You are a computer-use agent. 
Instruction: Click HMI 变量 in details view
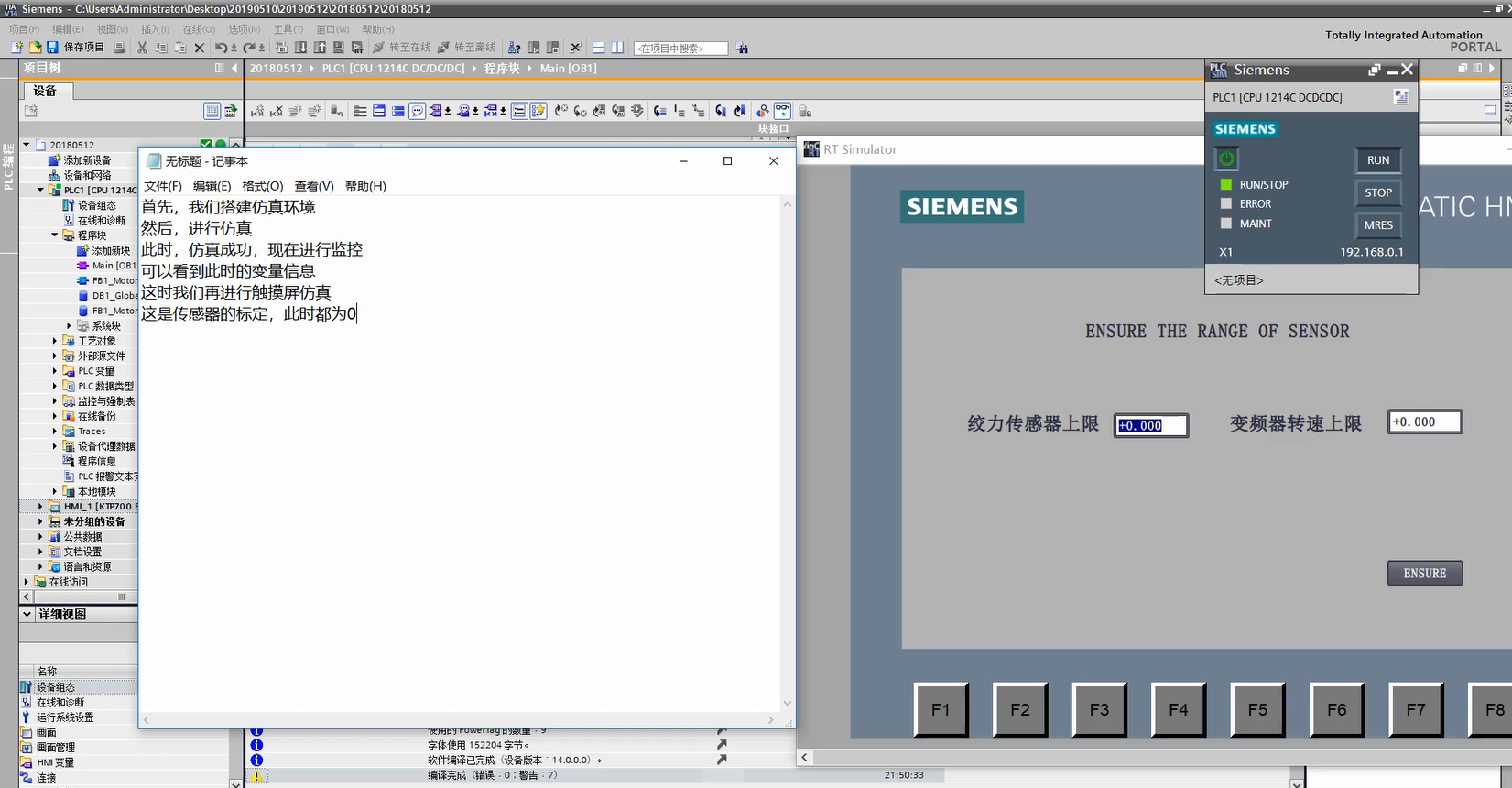[49, 762]
